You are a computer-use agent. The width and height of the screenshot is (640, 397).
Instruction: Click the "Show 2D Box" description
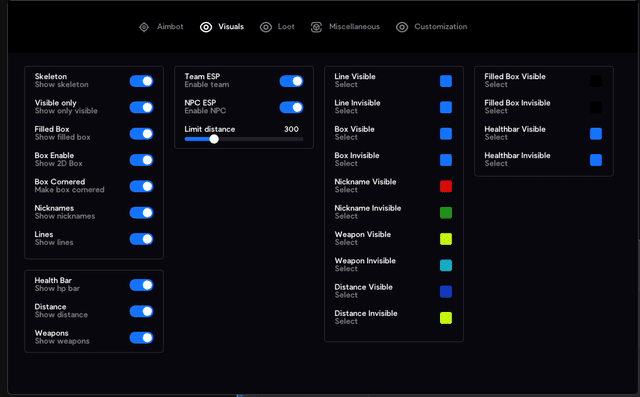coord(58,164)
